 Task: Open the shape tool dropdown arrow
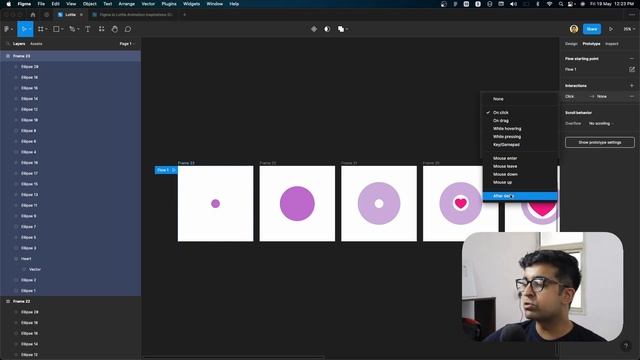point(62,29)
